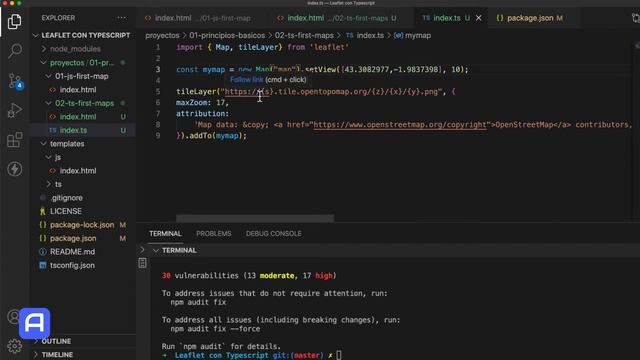Screen dimensions: 640x360
Task: Click the 'maxZoom: 17,' code line
Action: pos(202,103)
